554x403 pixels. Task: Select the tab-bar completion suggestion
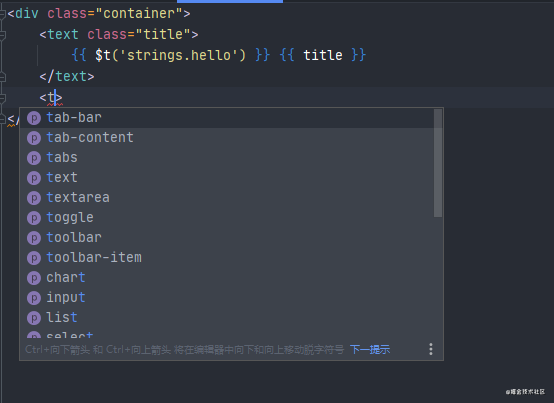coord(226,118)
